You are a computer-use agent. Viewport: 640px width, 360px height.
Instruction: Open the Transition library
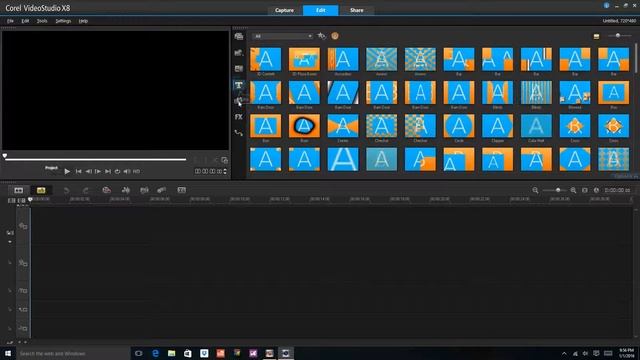(239, 69)
